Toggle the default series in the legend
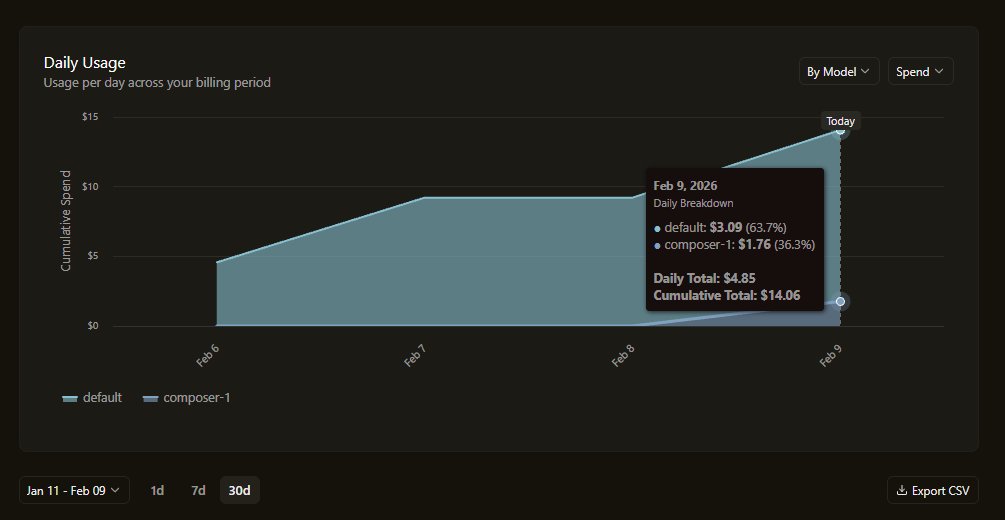Screen dimensions: 1005x520 (92, 398)
